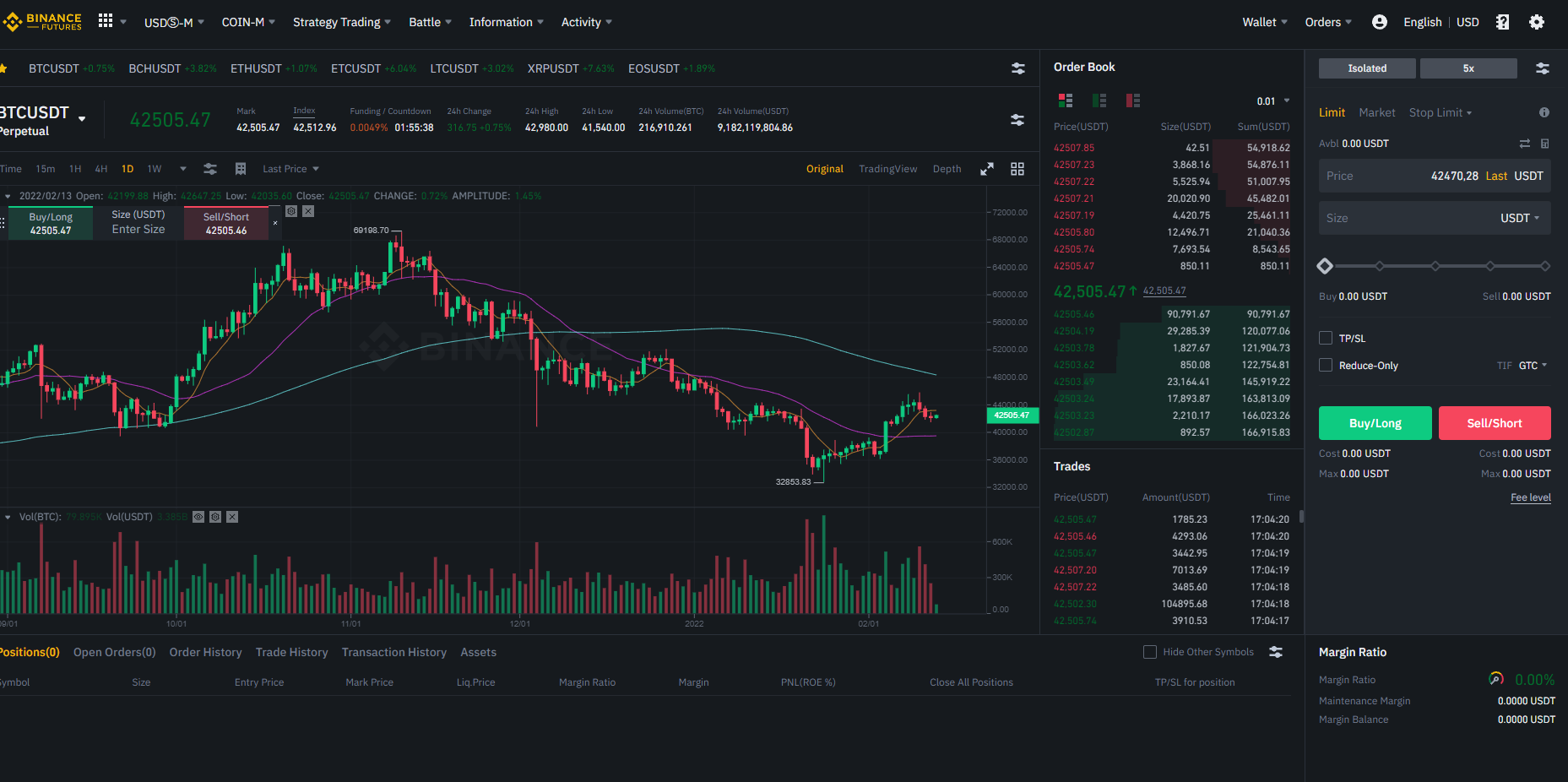Screen dimensions: 1568x782
Task: Switch to Open Orders(0) tab
Action: (x=115, y=652)
